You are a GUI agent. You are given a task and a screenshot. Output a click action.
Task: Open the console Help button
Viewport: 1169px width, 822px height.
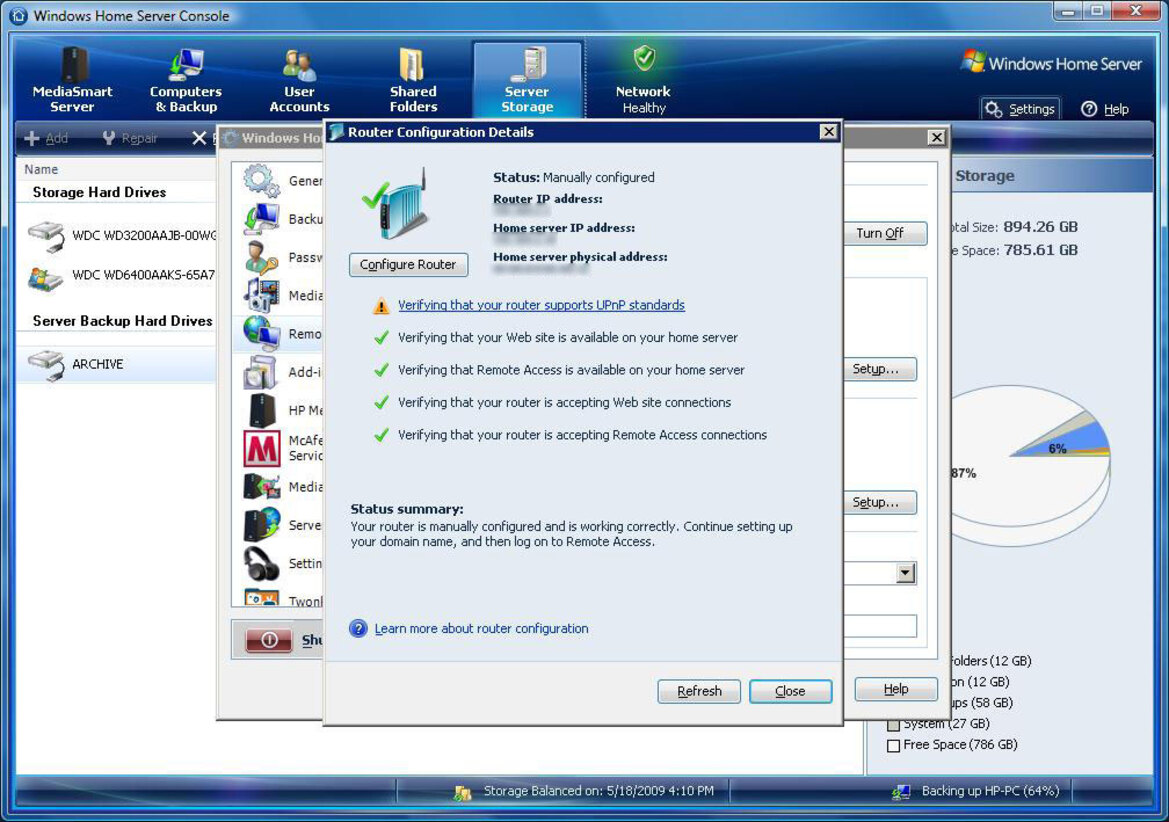1105,109
